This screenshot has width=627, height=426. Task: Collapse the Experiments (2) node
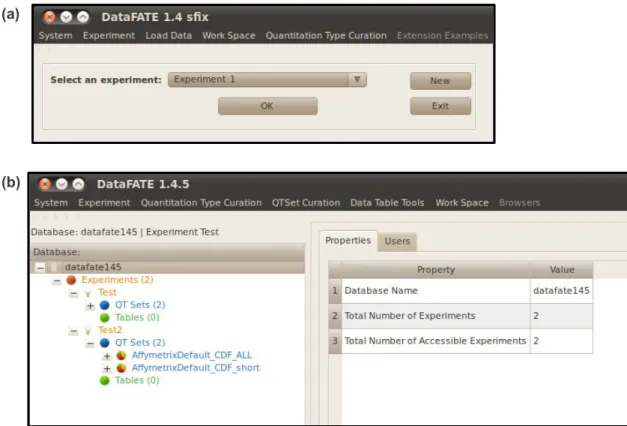coord(57,281)
